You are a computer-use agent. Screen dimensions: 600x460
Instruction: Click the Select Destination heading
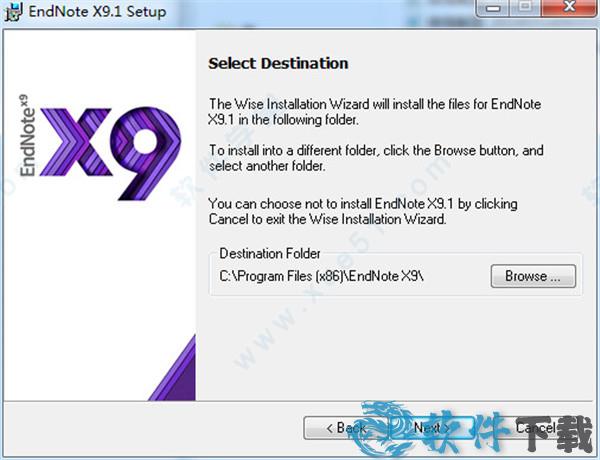278,64
